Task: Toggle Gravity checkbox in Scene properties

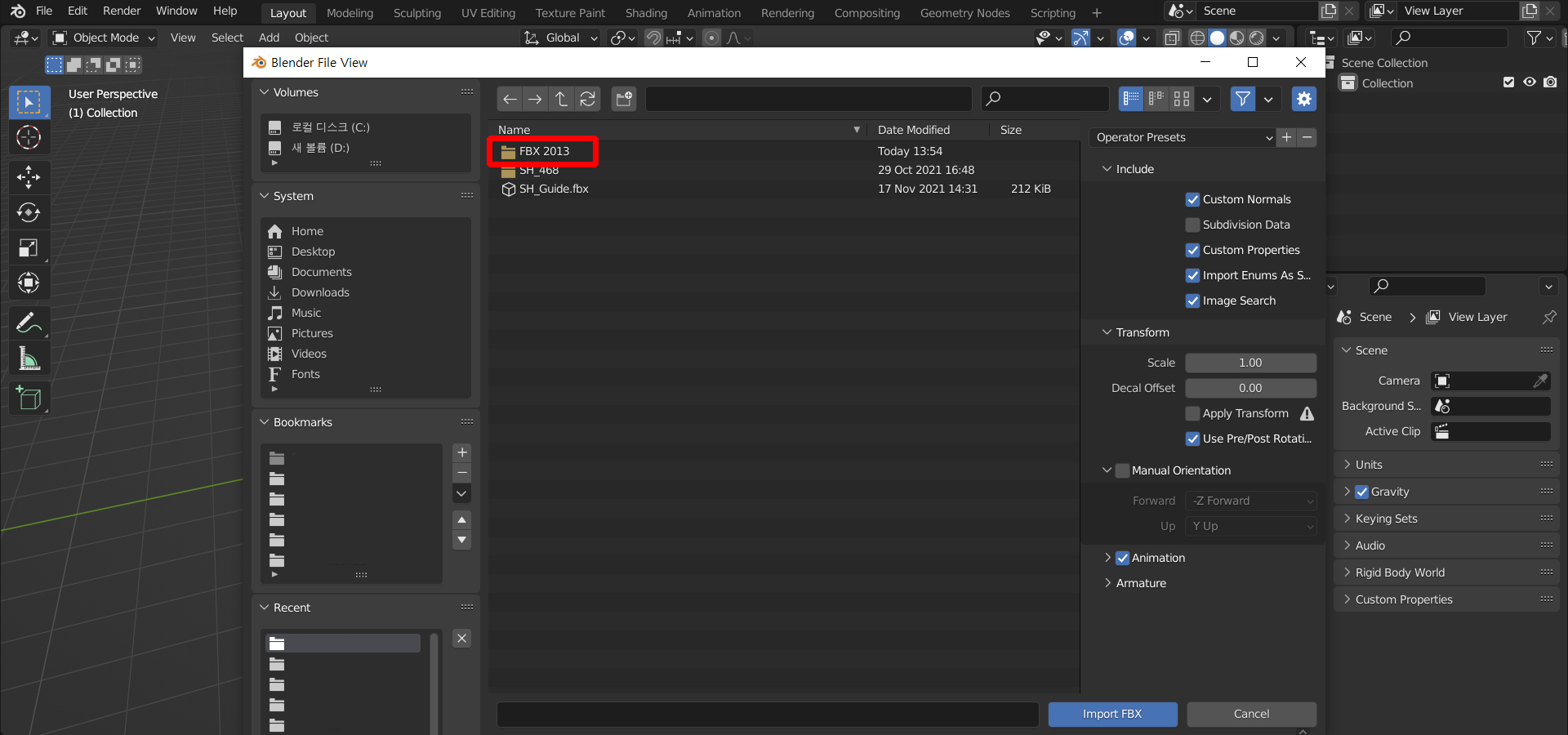Action: [x=1361, y=492]
